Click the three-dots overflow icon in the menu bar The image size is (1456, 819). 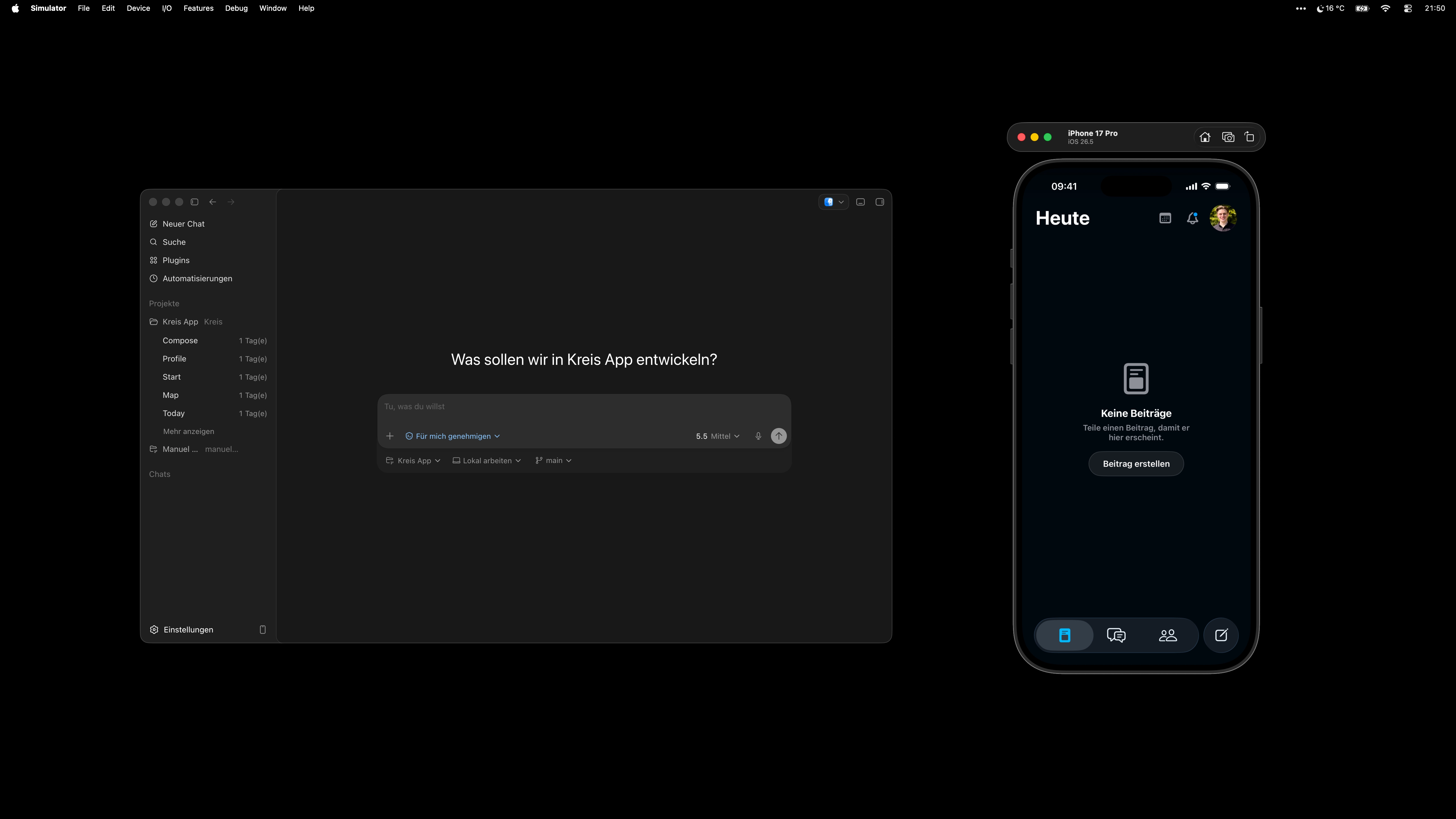click(1300, 9)
